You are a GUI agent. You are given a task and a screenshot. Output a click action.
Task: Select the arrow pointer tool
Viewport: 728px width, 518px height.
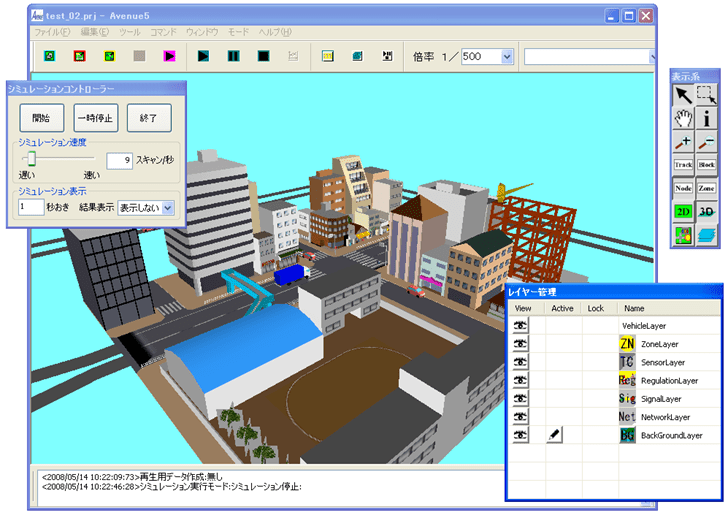[683, 95]
